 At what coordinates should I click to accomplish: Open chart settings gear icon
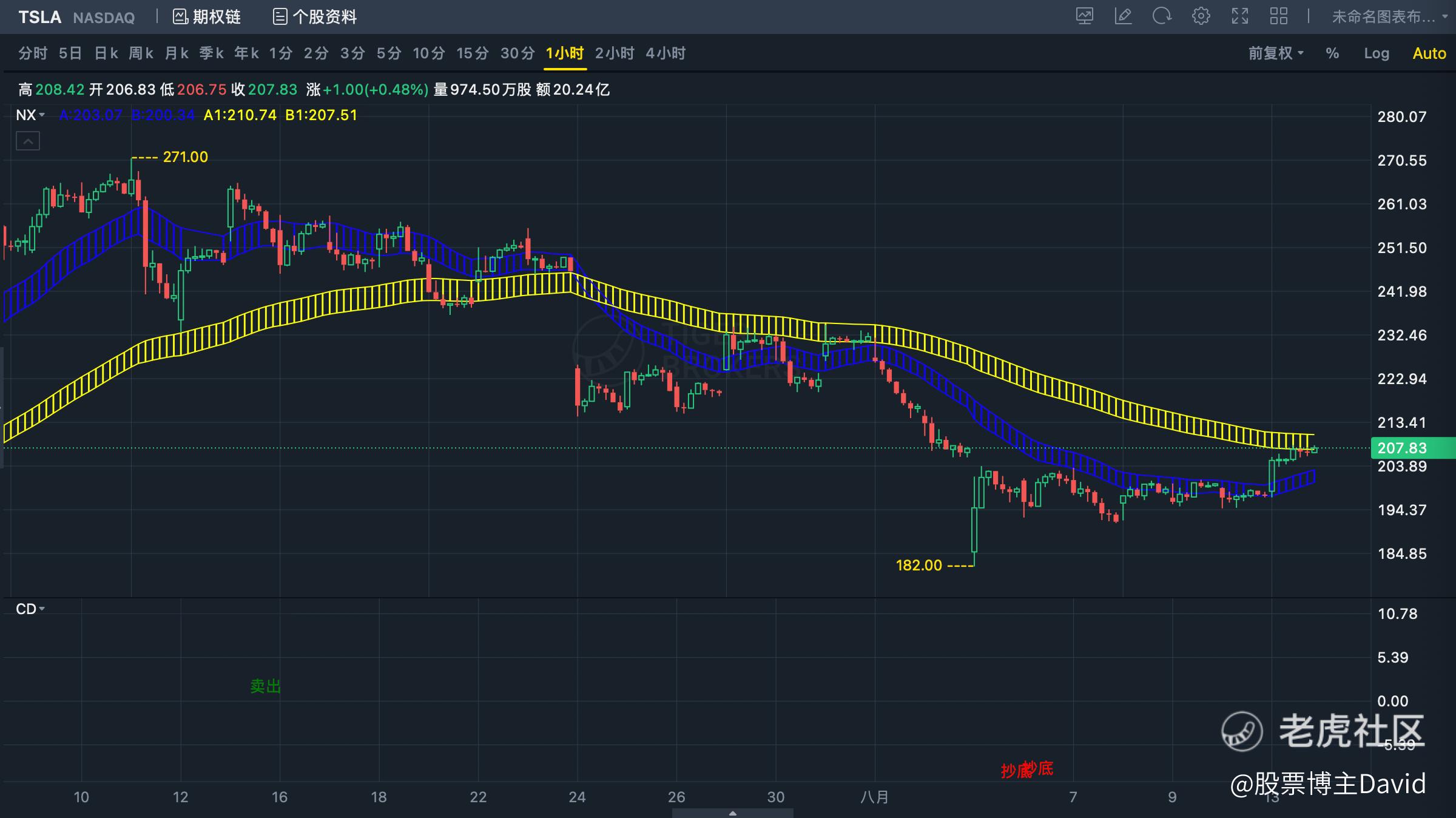(1201, 16)
